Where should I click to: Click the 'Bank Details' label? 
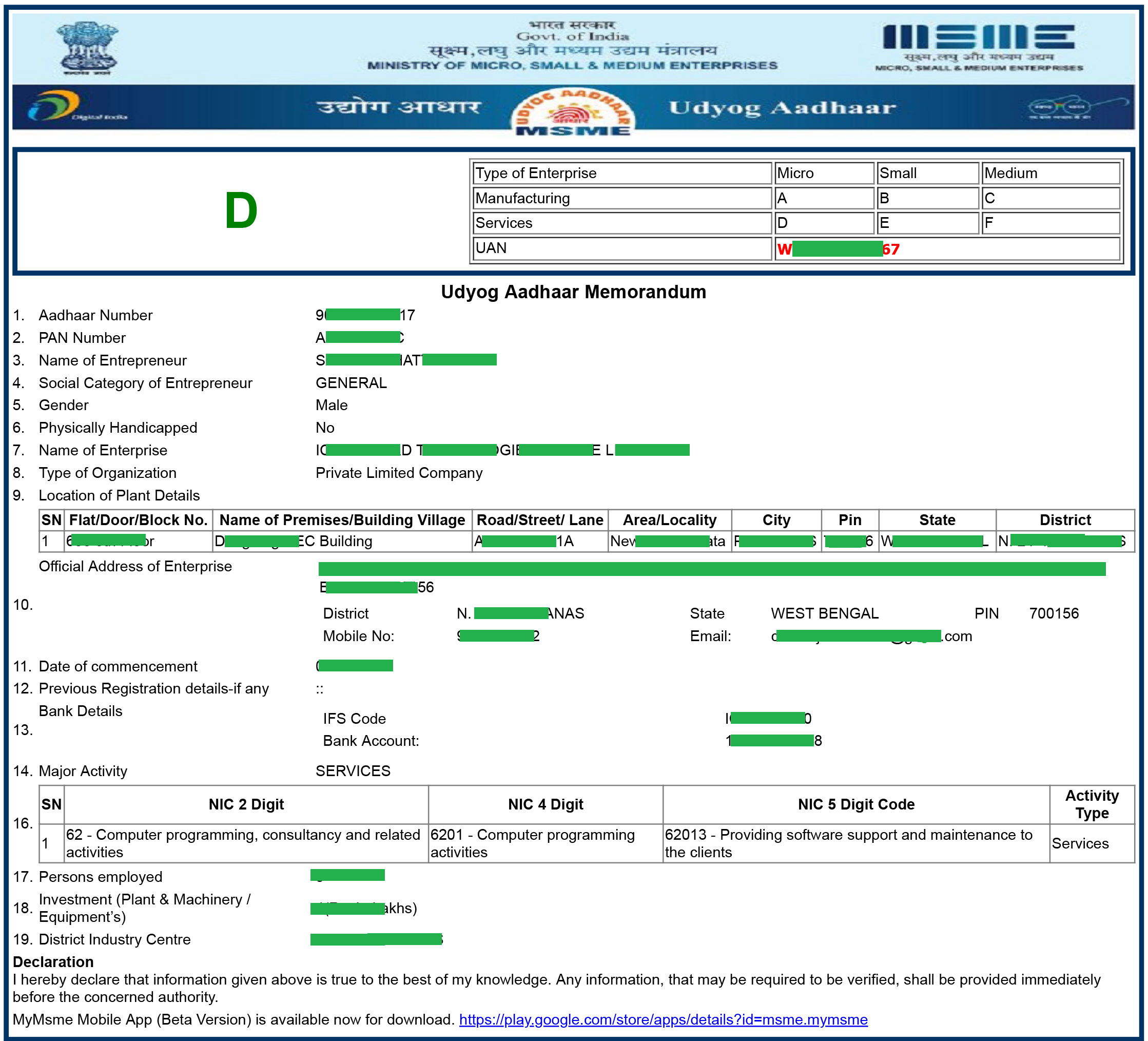pyautogui.click(x=80, y=711)
